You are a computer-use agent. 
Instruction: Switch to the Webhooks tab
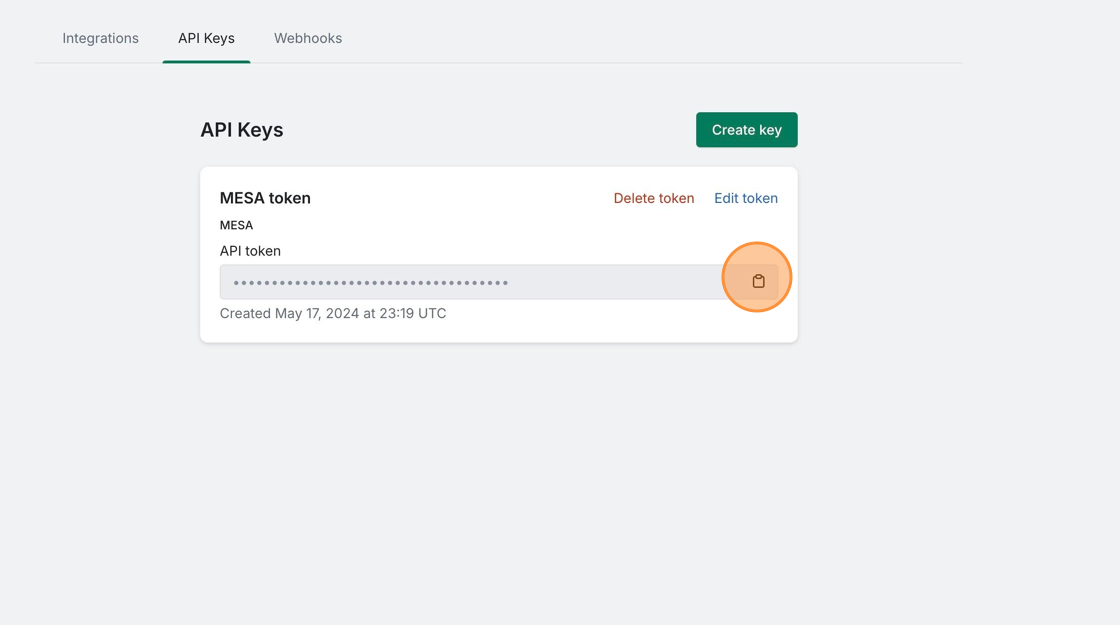tap(308, 38)
